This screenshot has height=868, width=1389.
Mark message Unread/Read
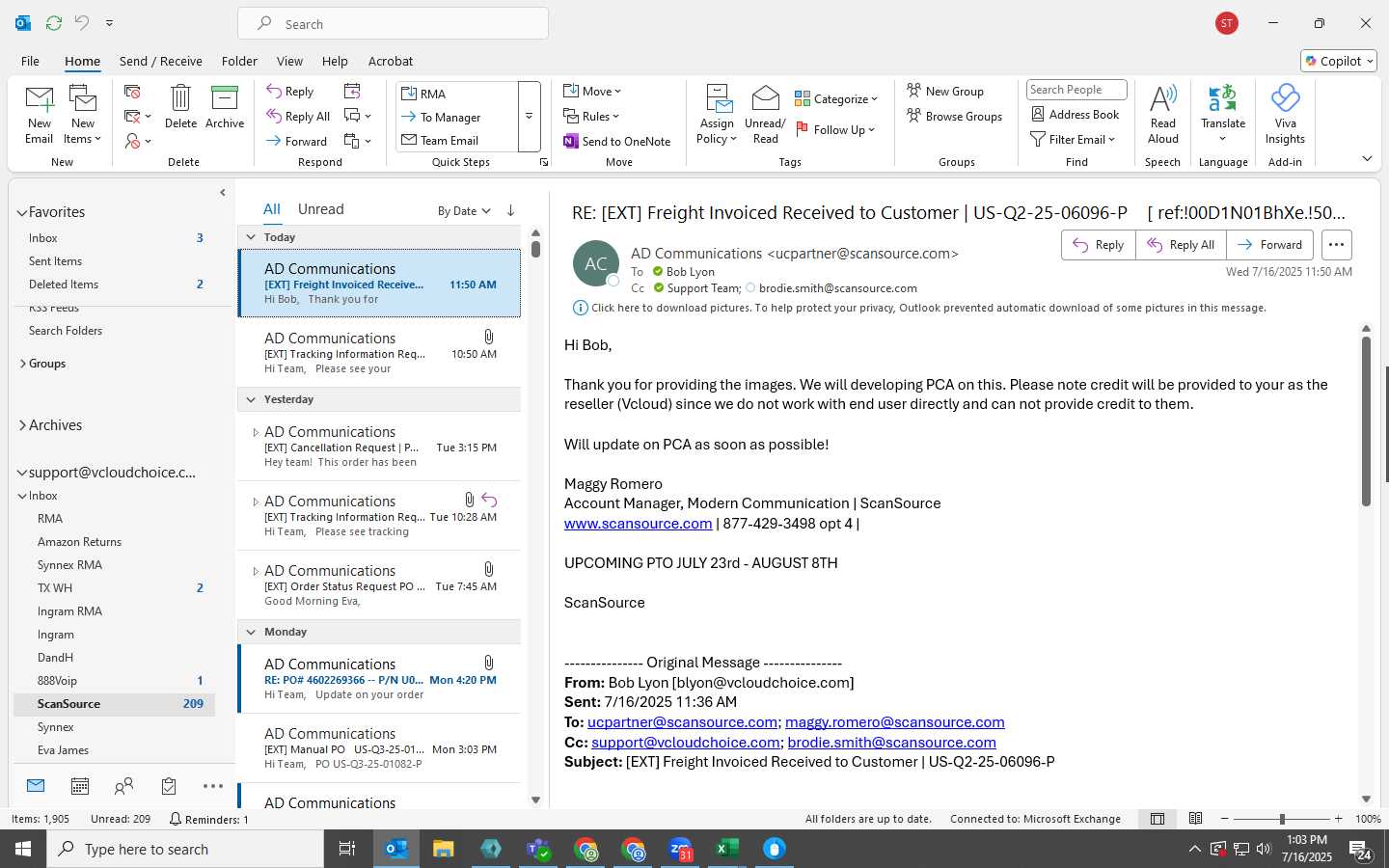(765, 115)
